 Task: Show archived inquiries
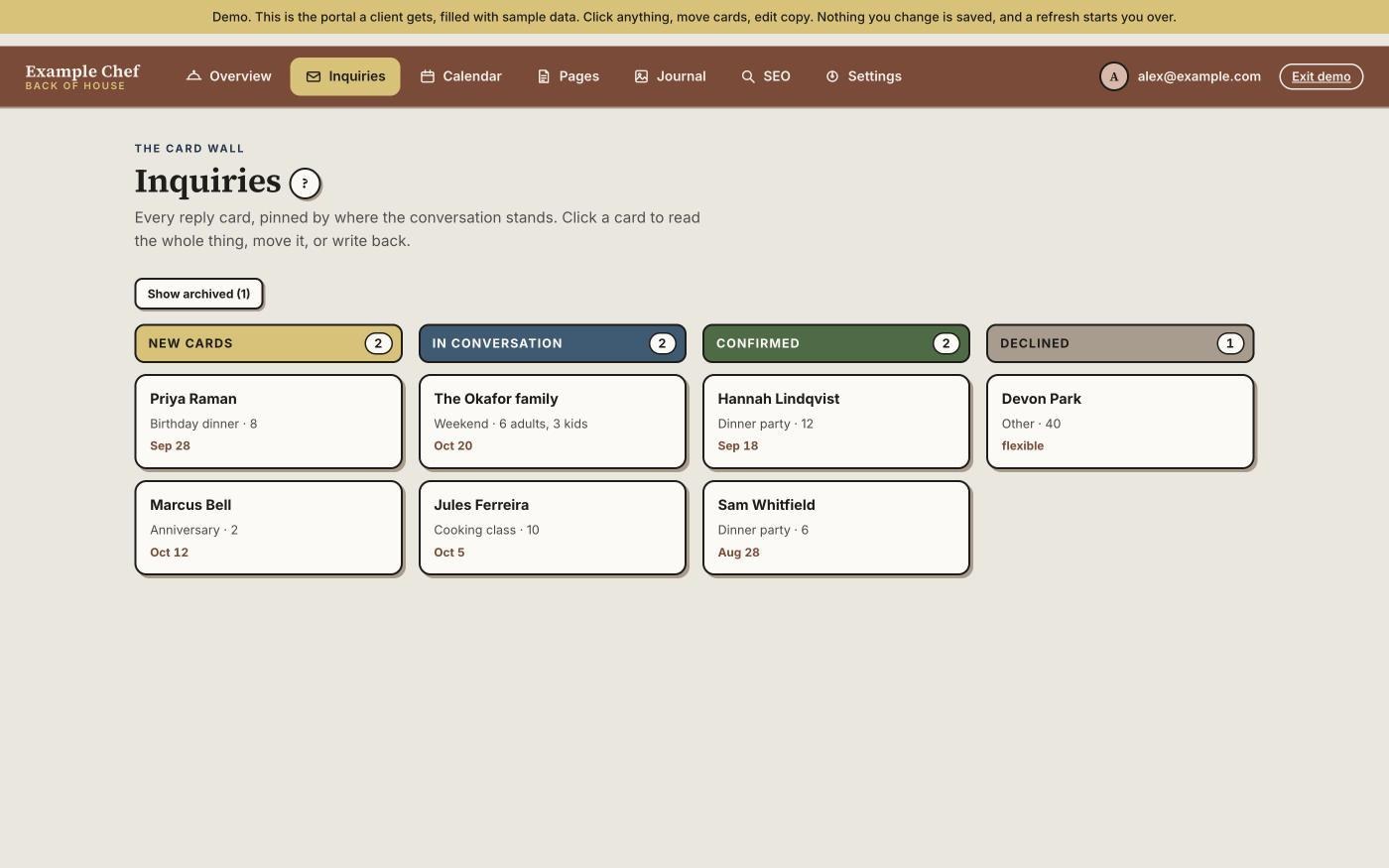[x=198, y=294]
